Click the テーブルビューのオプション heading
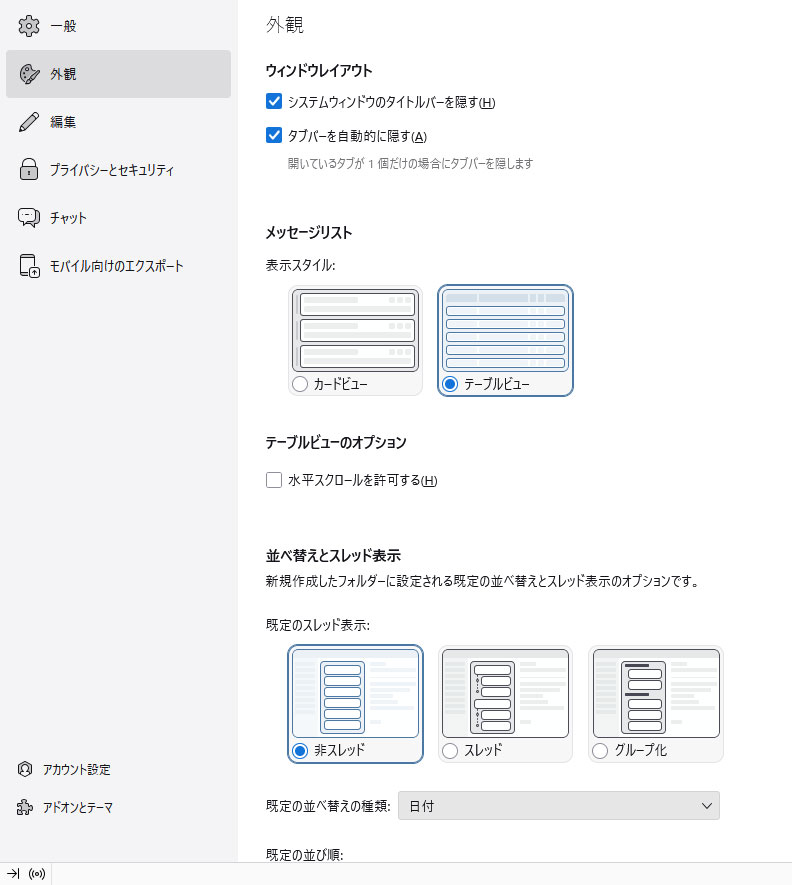Image resolution: width=792 pixels, height=885 pixels. (336, 442)
